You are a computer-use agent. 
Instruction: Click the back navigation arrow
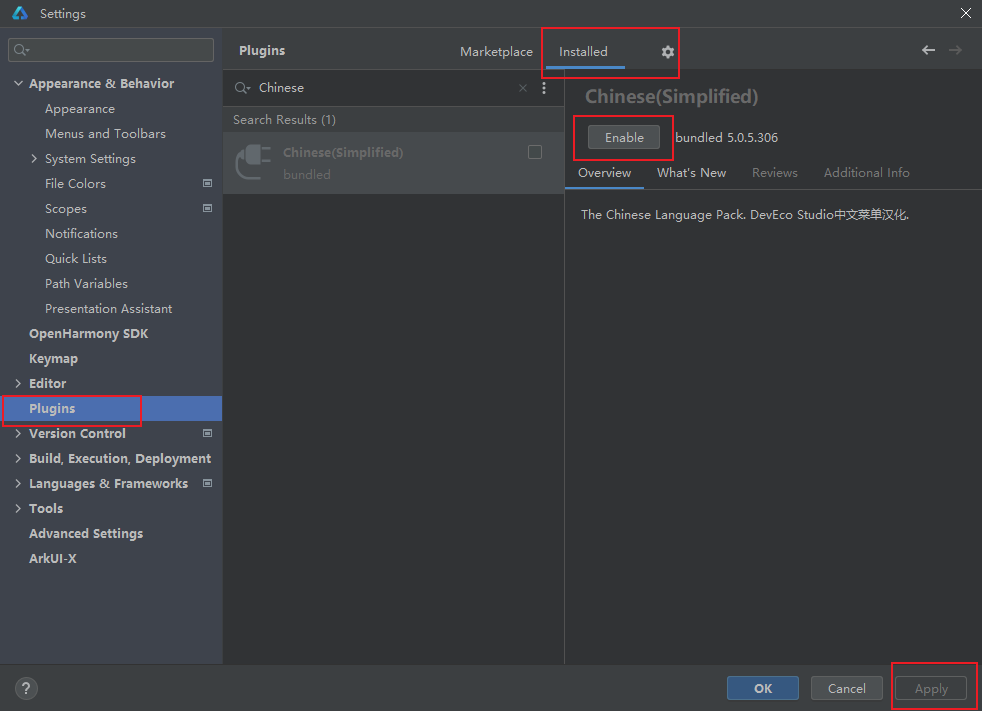tap(928, 51)
